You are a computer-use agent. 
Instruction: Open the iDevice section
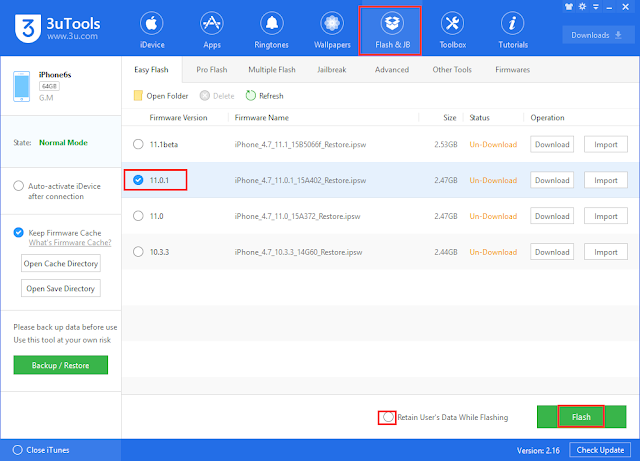click(x=152, y=31)
